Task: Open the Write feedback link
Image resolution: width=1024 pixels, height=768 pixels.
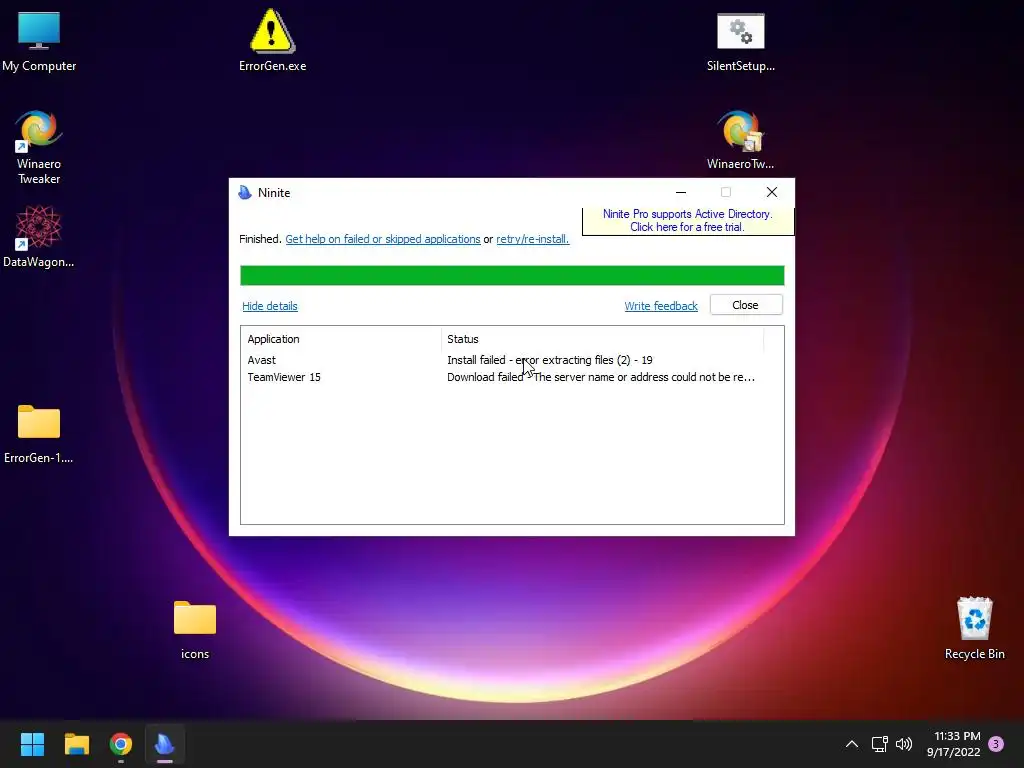Action: pos(661,306)
